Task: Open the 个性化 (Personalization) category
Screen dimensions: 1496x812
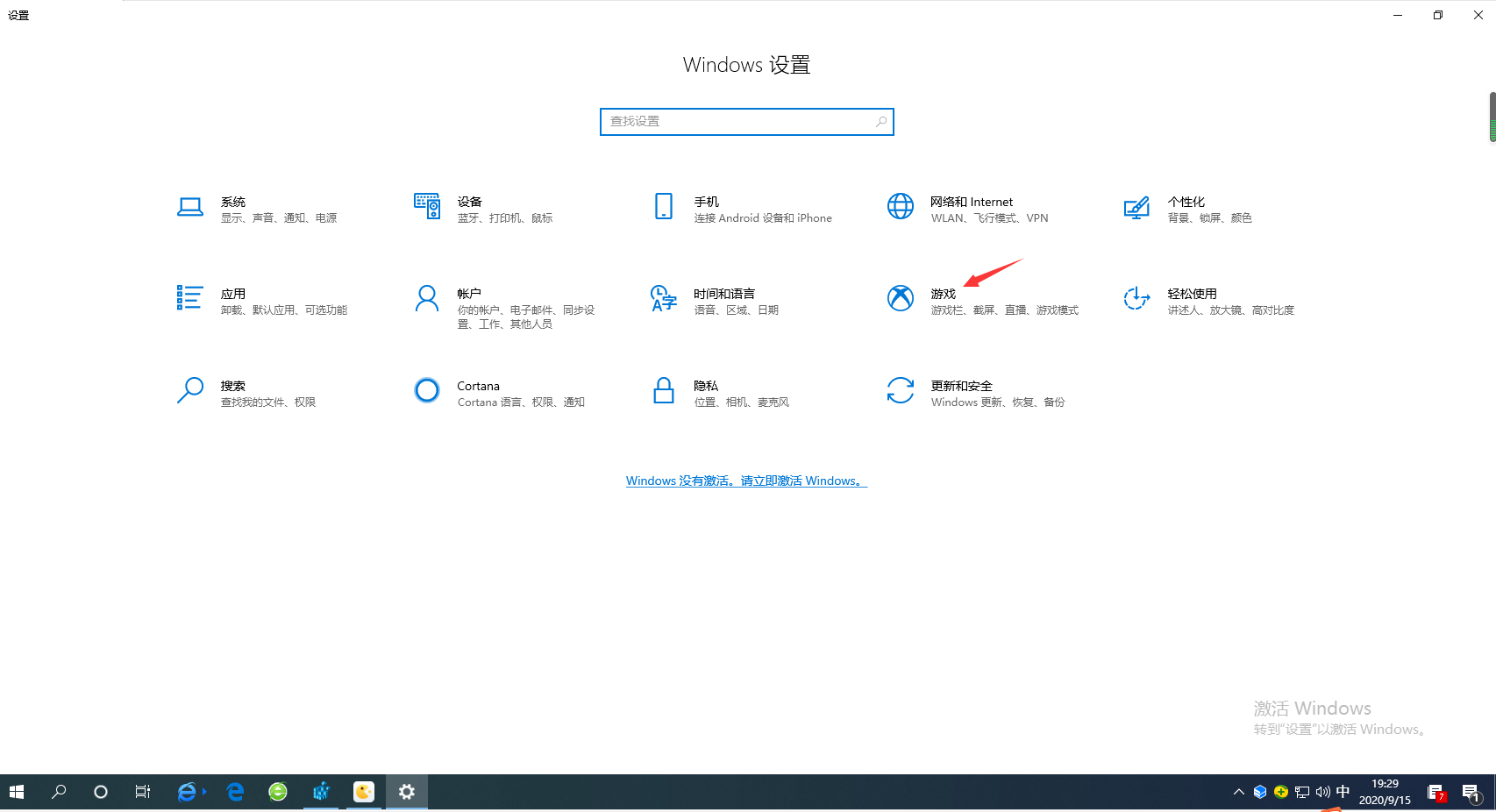Action: pos(1188,209)
